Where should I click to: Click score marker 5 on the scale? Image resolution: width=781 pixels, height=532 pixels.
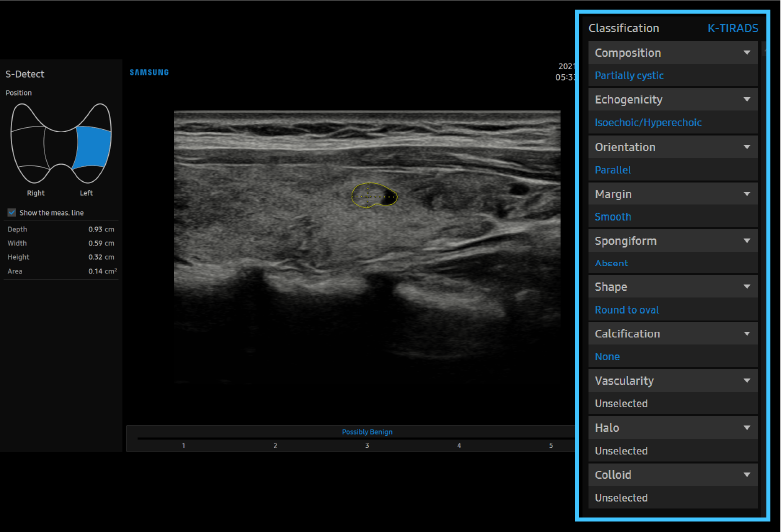(x=551, y=445)
